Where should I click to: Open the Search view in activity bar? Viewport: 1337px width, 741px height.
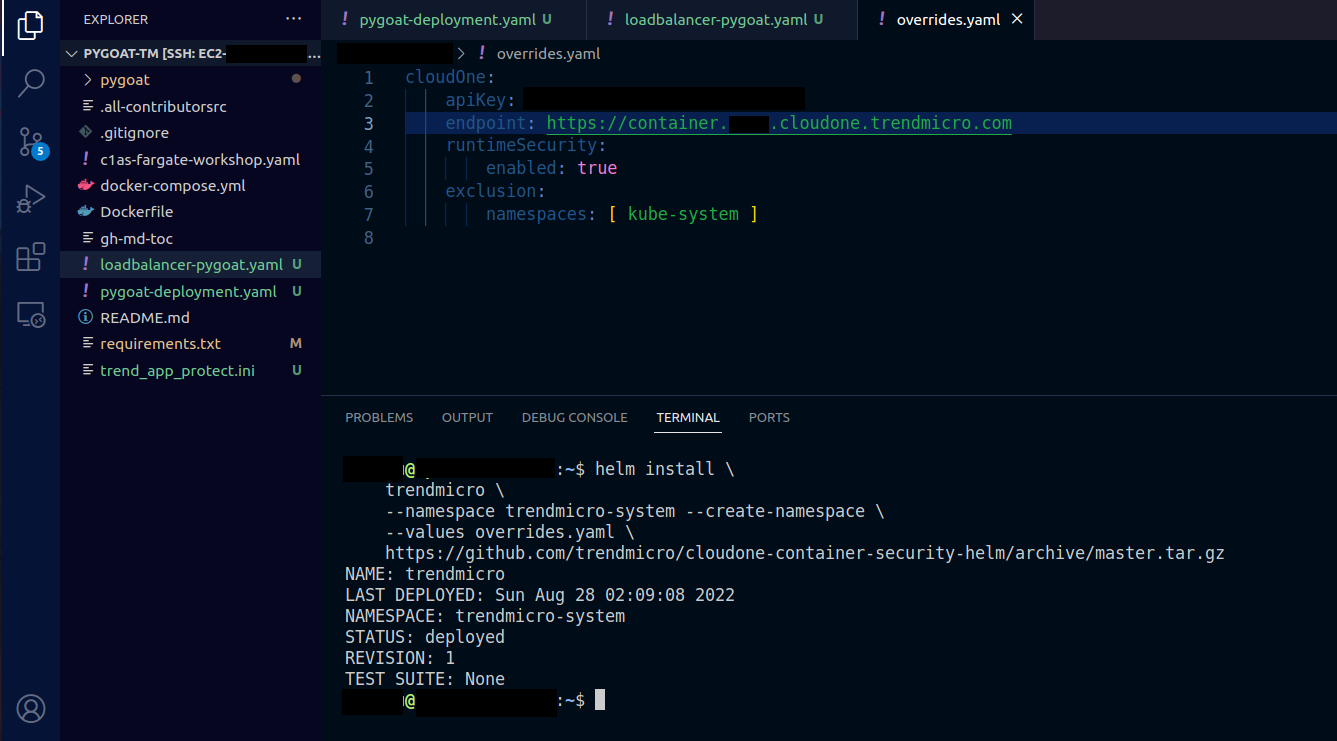(30, 83)
